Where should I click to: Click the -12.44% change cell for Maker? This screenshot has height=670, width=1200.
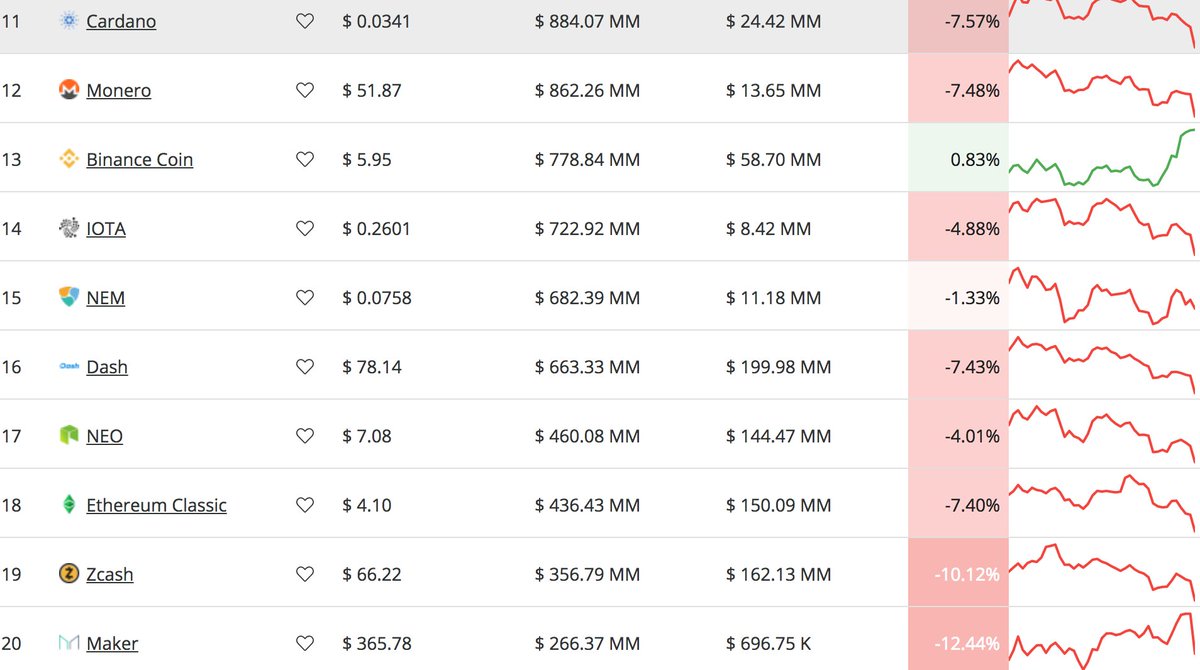coord(958,643)
